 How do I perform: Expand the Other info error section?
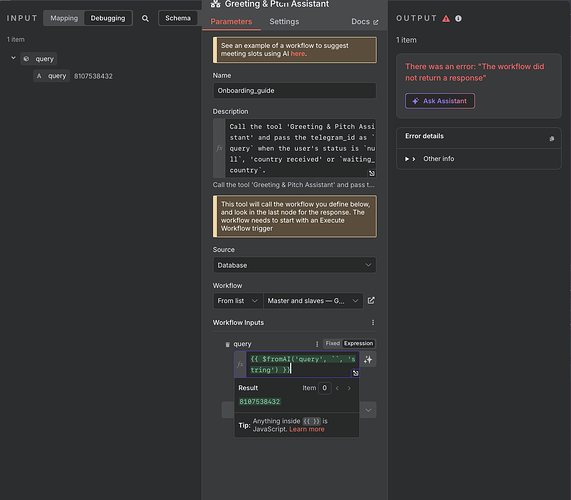[430, 159]
